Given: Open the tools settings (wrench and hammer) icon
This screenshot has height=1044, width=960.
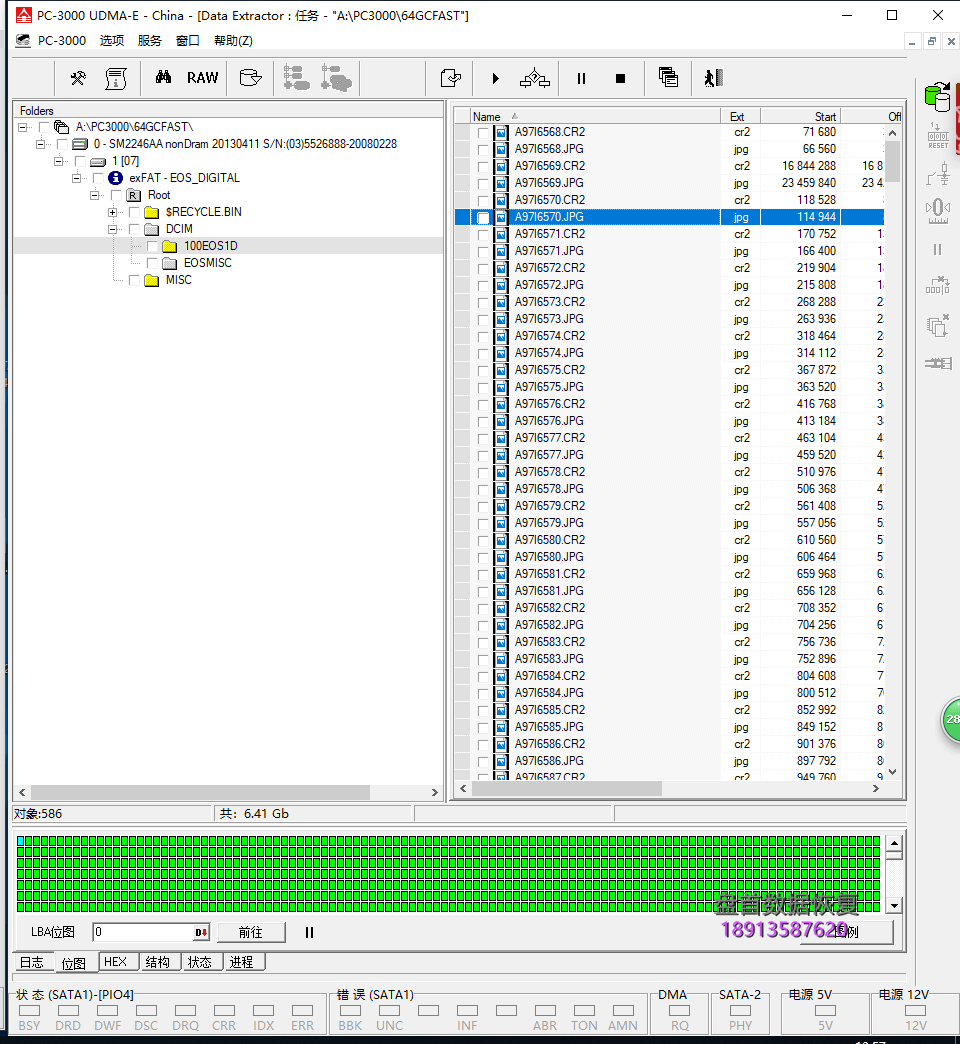Looking at the screenshot, I should [78, 79].
